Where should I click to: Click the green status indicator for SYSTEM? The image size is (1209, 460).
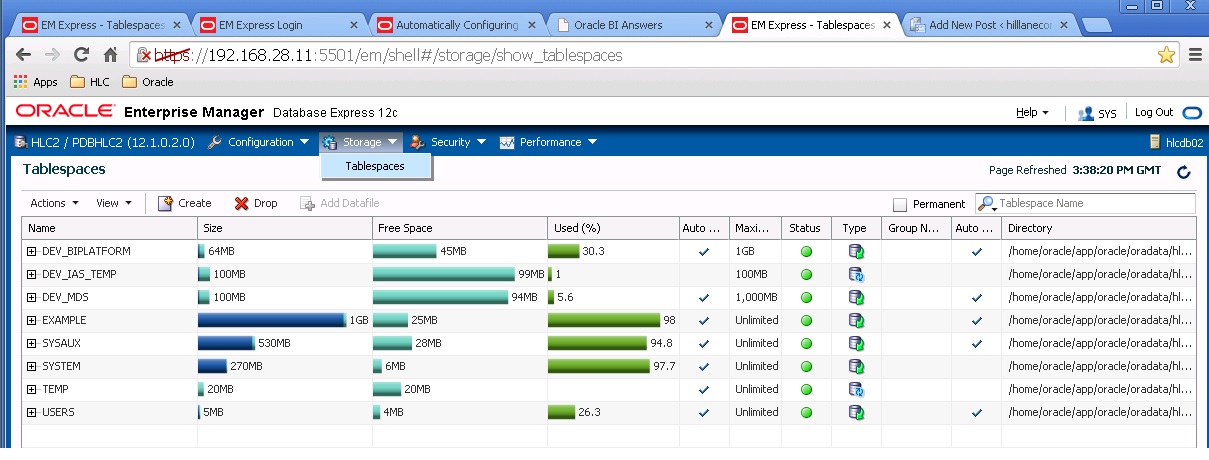[805, 366]
